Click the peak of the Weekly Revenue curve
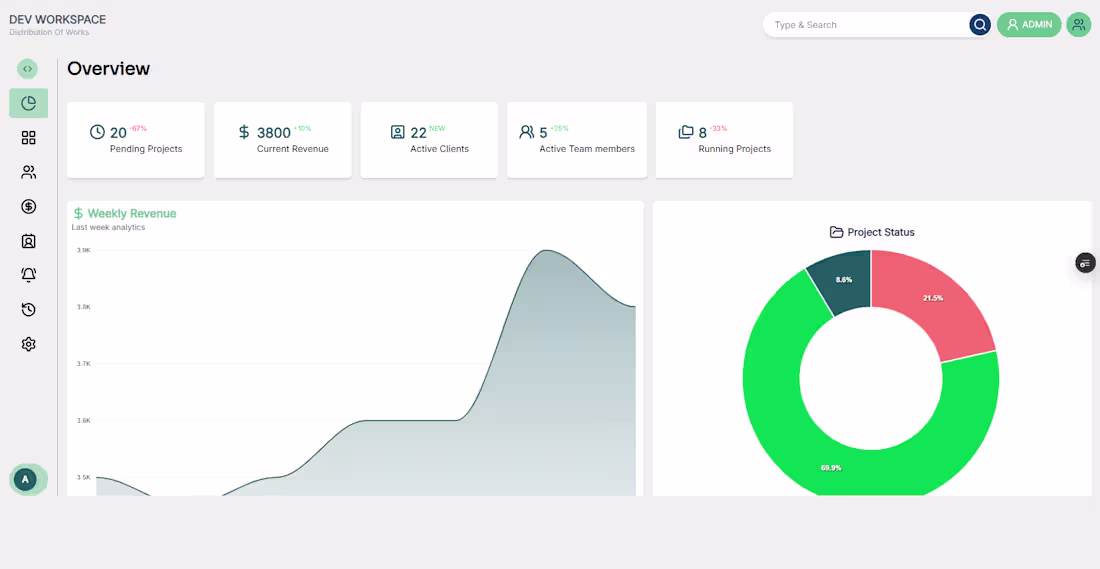The width and height of the screenshot is (1100, 569). pos(547,250)
